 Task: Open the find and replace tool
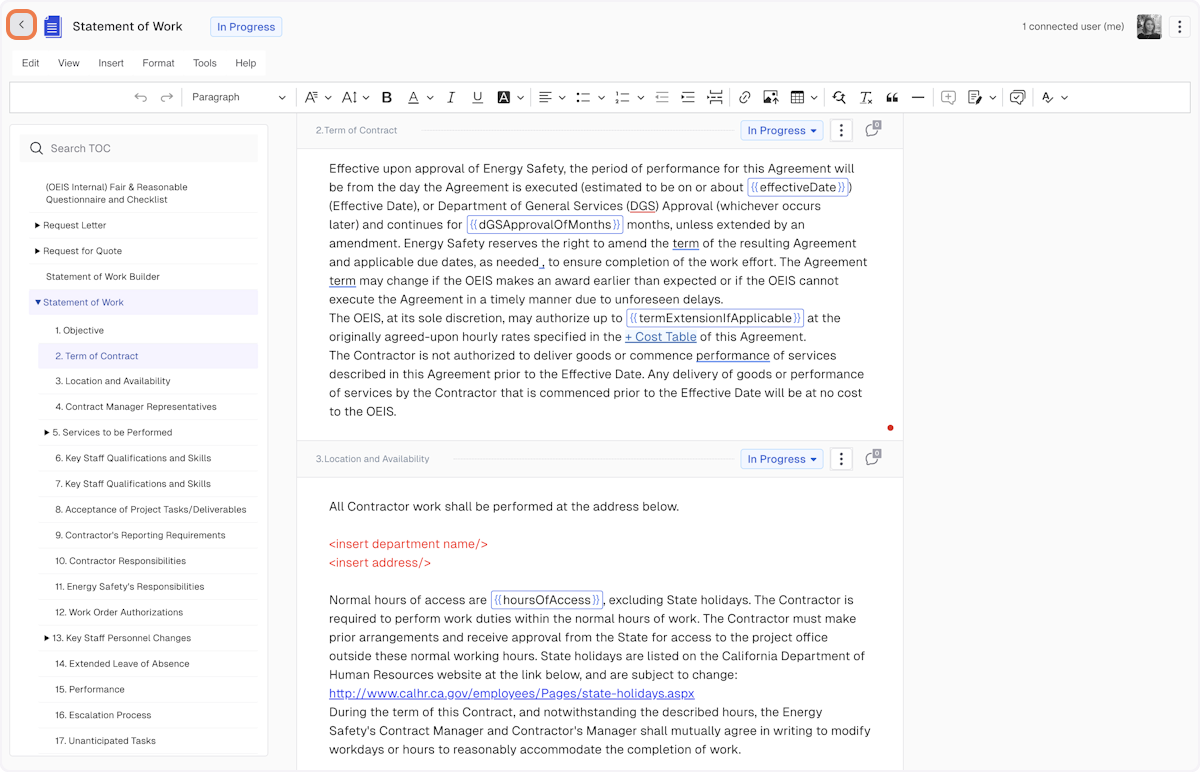[839, 97]
